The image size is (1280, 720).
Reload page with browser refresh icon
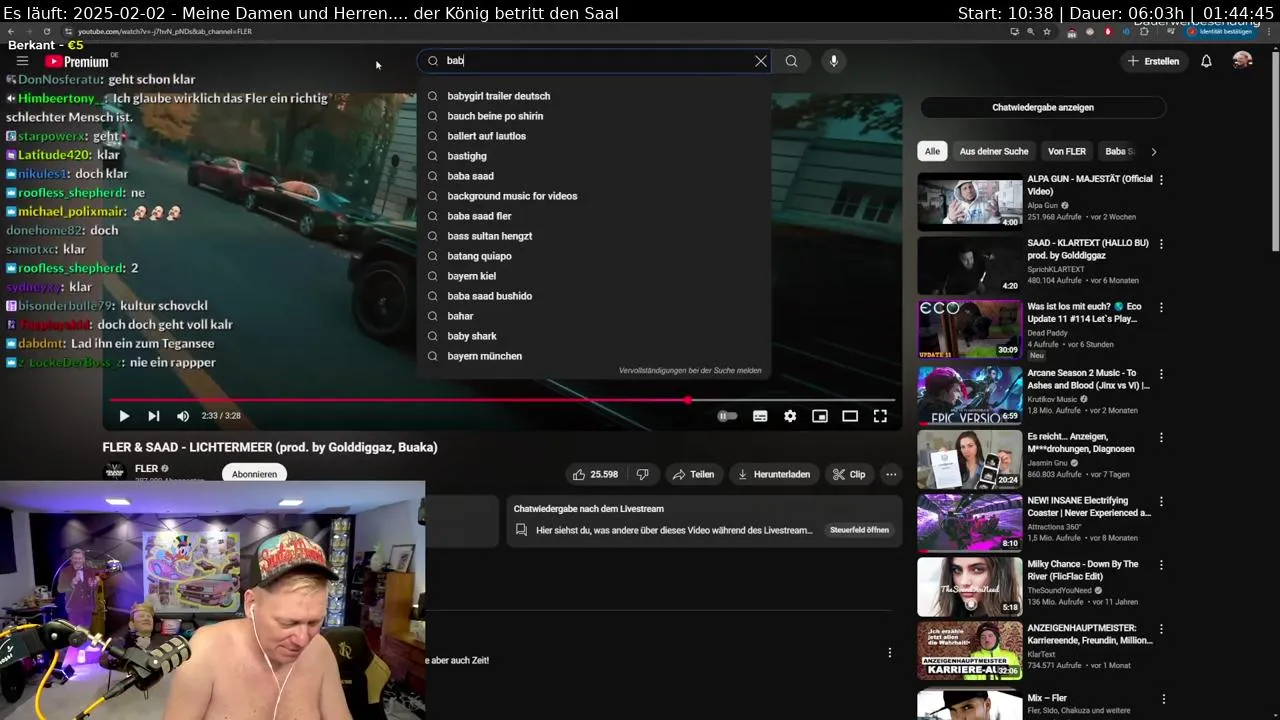[x=46, y=31]
